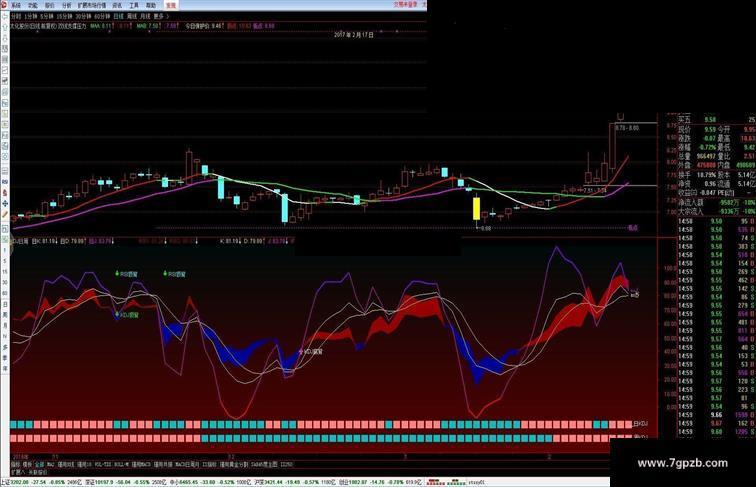Open the 帮助 menu
The width and height of the screenshot is (756, 487).
(x=151, y=5)
